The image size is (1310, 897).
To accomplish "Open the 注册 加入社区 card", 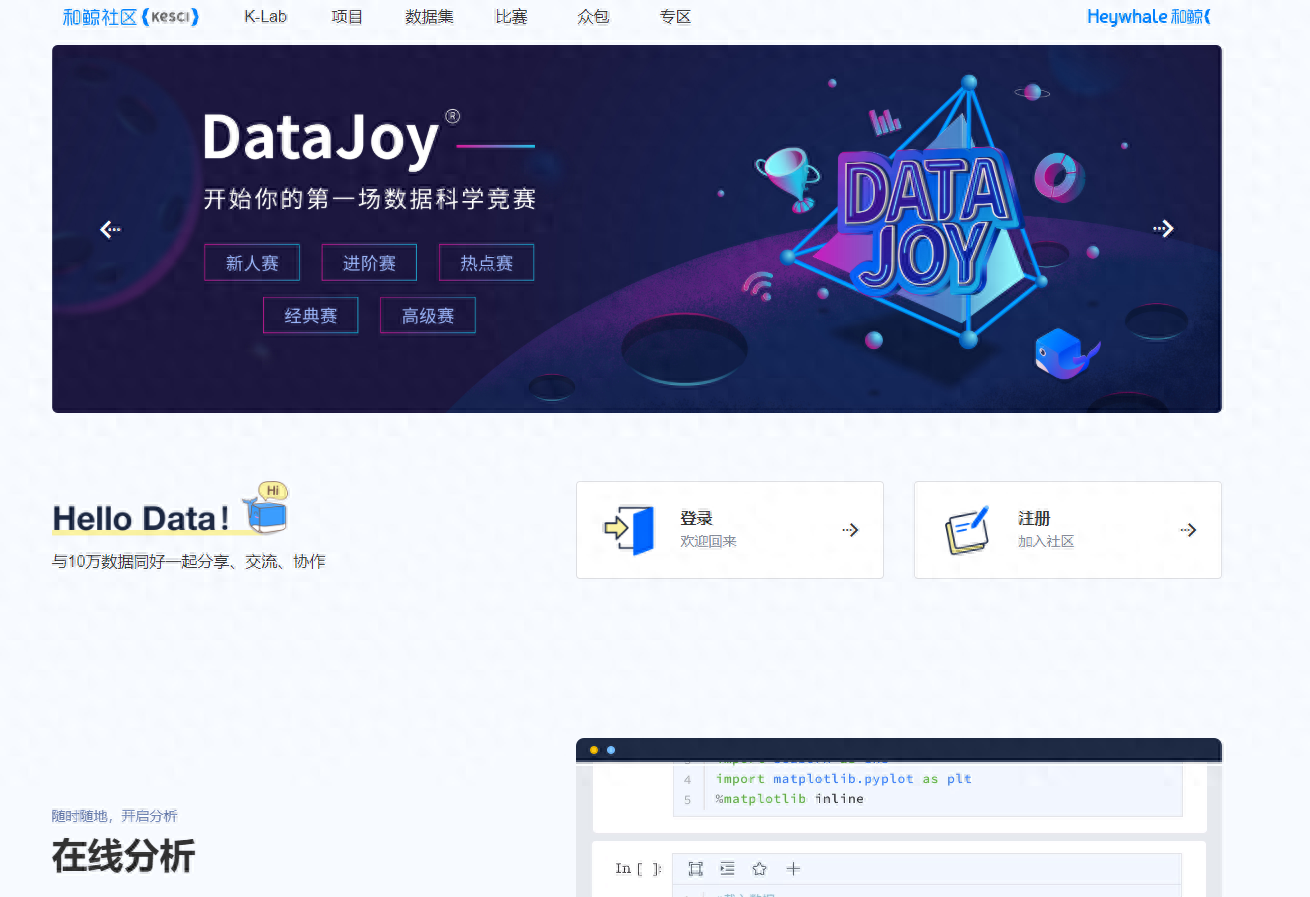I will (x=1068, y=530).
